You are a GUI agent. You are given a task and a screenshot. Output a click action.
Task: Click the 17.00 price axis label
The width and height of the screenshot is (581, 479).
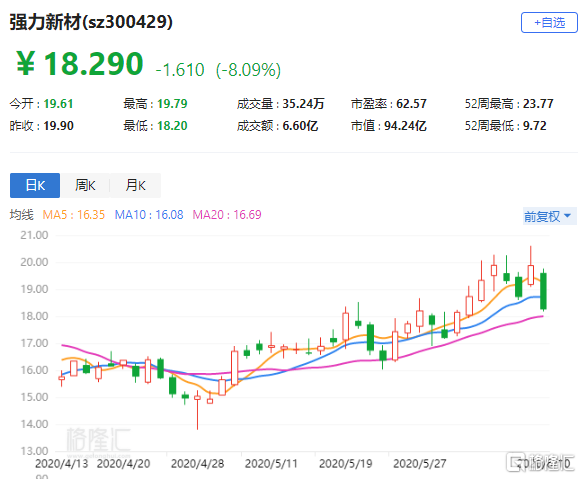[34, 343]
